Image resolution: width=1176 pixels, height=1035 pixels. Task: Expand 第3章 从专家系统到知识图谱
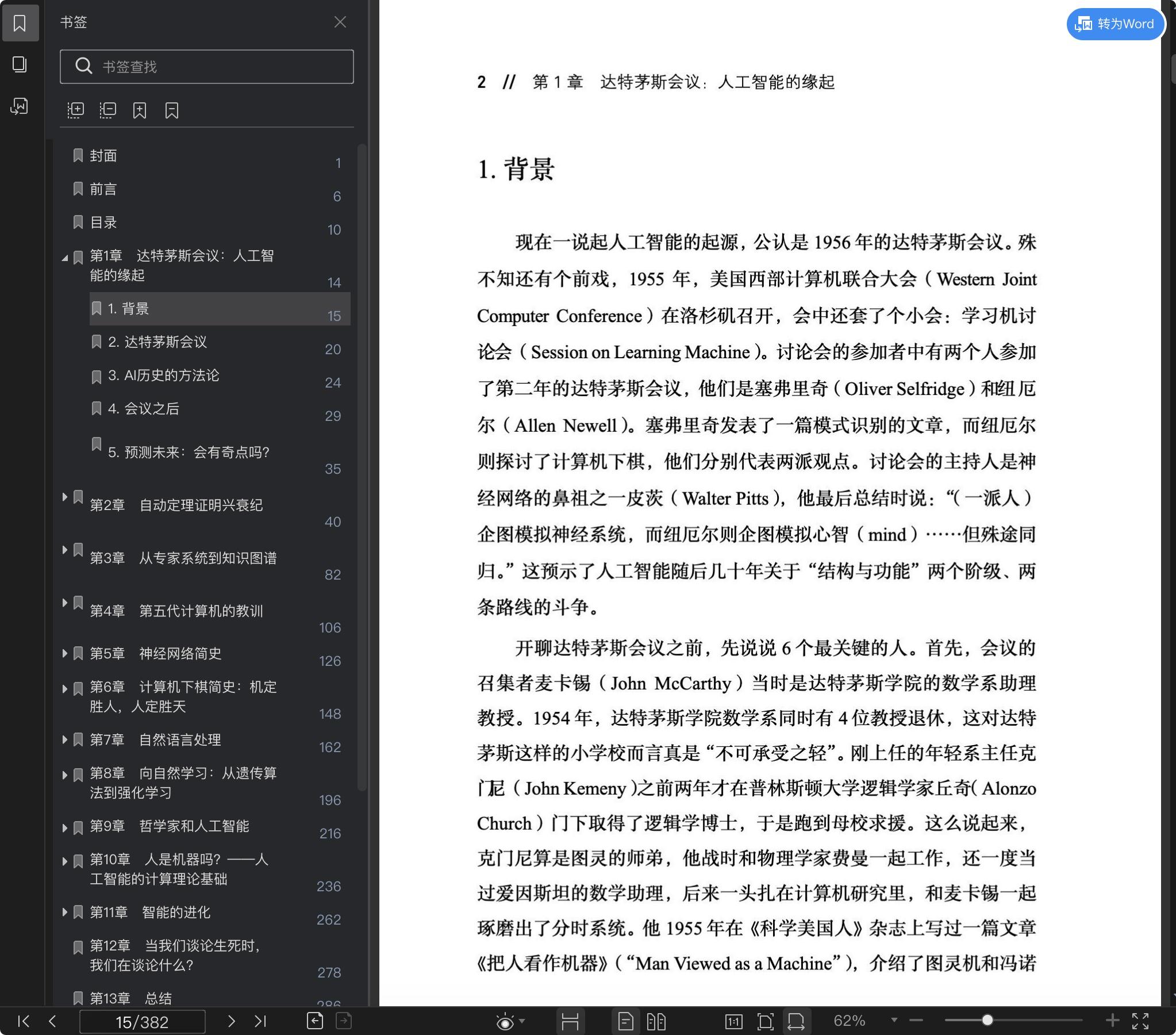click(x=64, y=550)
